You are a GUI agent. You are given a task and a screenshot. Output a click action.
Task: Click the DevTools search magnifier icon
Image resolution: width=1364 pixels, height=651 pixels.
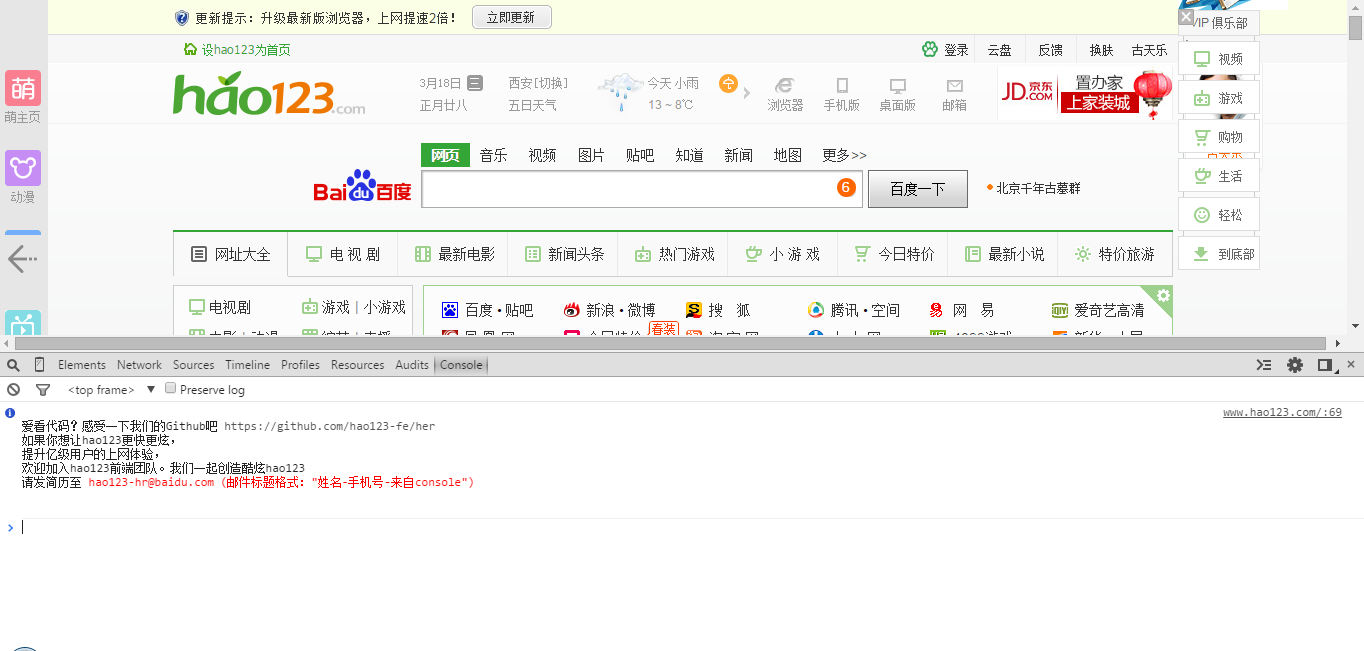coord(13,365)
